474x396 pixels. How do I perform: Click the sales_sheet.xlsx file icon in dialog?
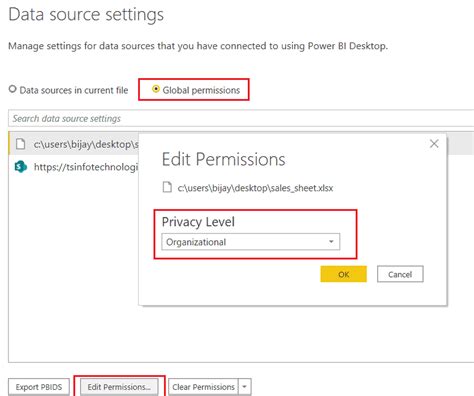click(167, 187)
